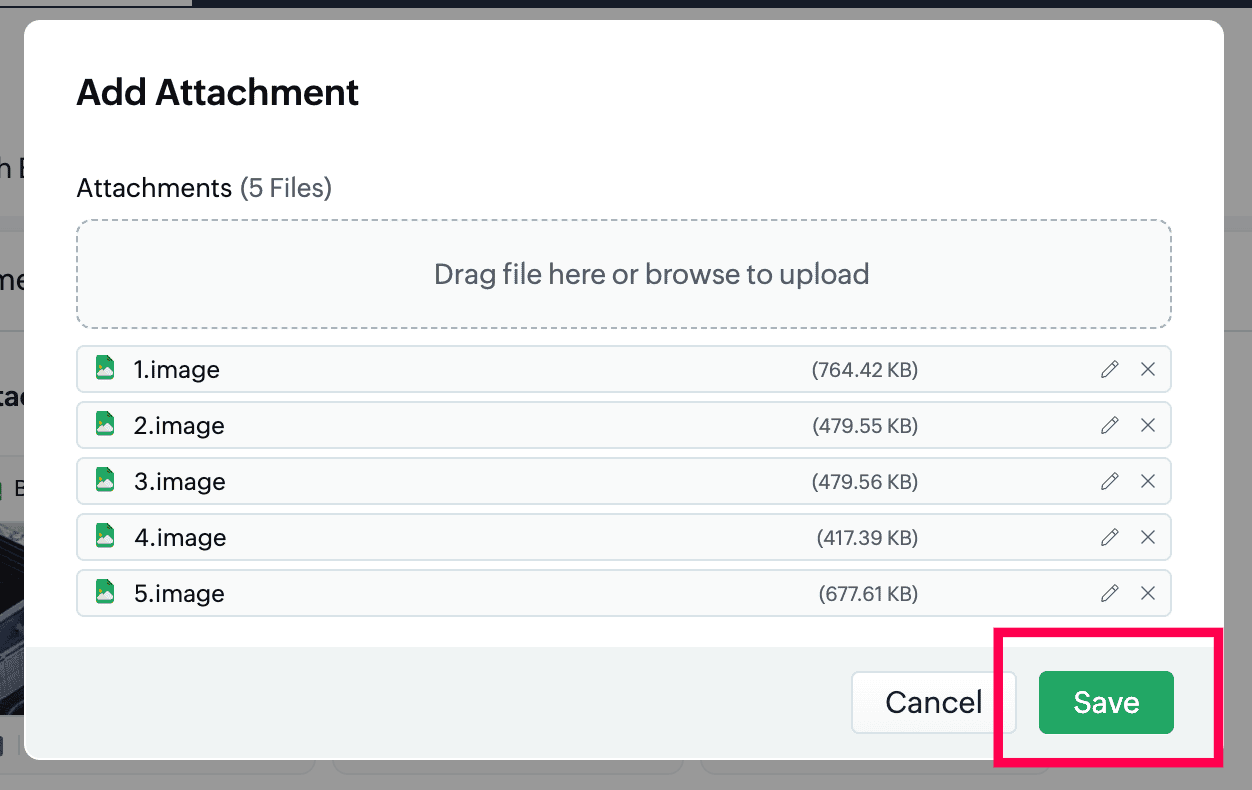Click the pencil edit icon for 1.image
The width and height of the screenshot is (1252, 790).
pos(1109,370)
